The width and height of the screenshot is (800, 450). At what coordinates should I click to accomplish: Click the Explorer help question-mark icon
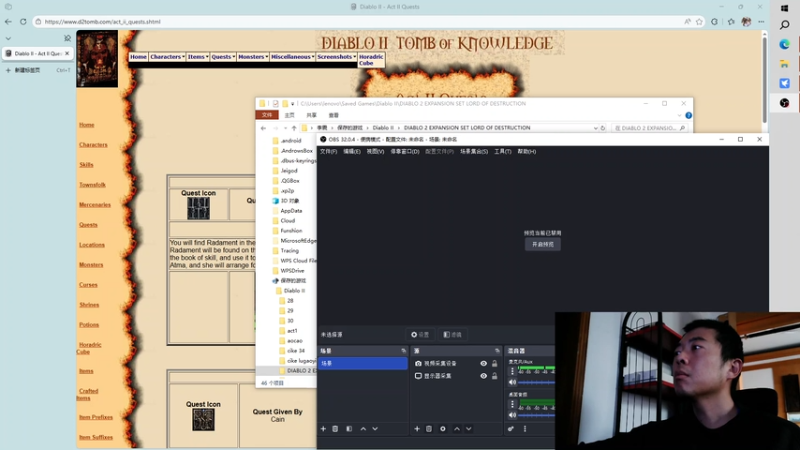[688, 115]
